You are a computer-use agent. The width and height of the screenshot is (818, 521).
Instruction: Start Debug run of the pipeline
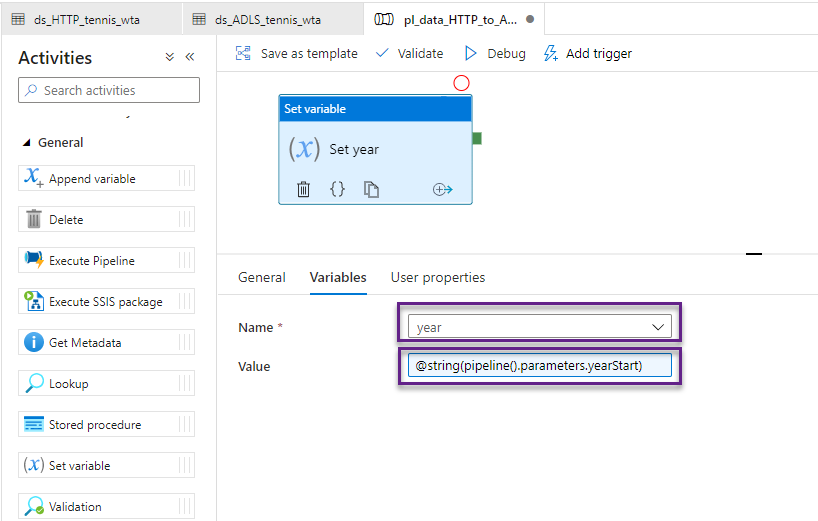494,53
